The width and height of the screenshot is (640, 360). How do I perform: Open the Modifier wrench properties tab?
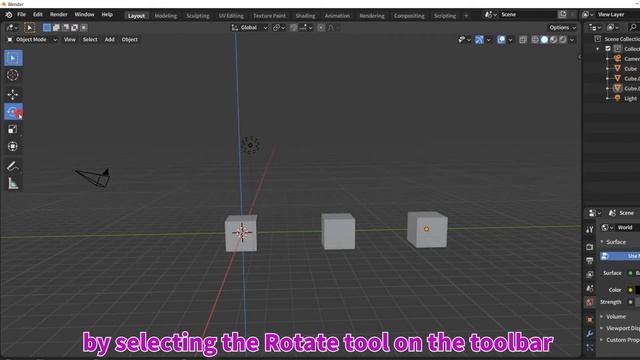click(x=589, y=333)
